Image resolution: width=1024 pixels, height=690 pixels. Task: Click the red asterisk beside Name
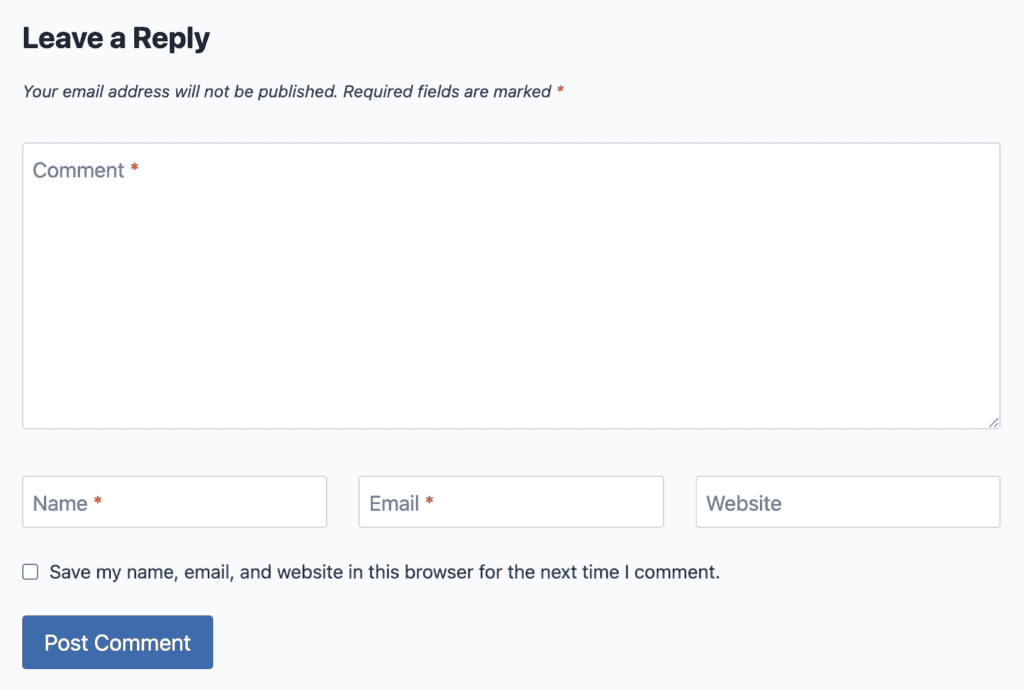click(97, 501)
